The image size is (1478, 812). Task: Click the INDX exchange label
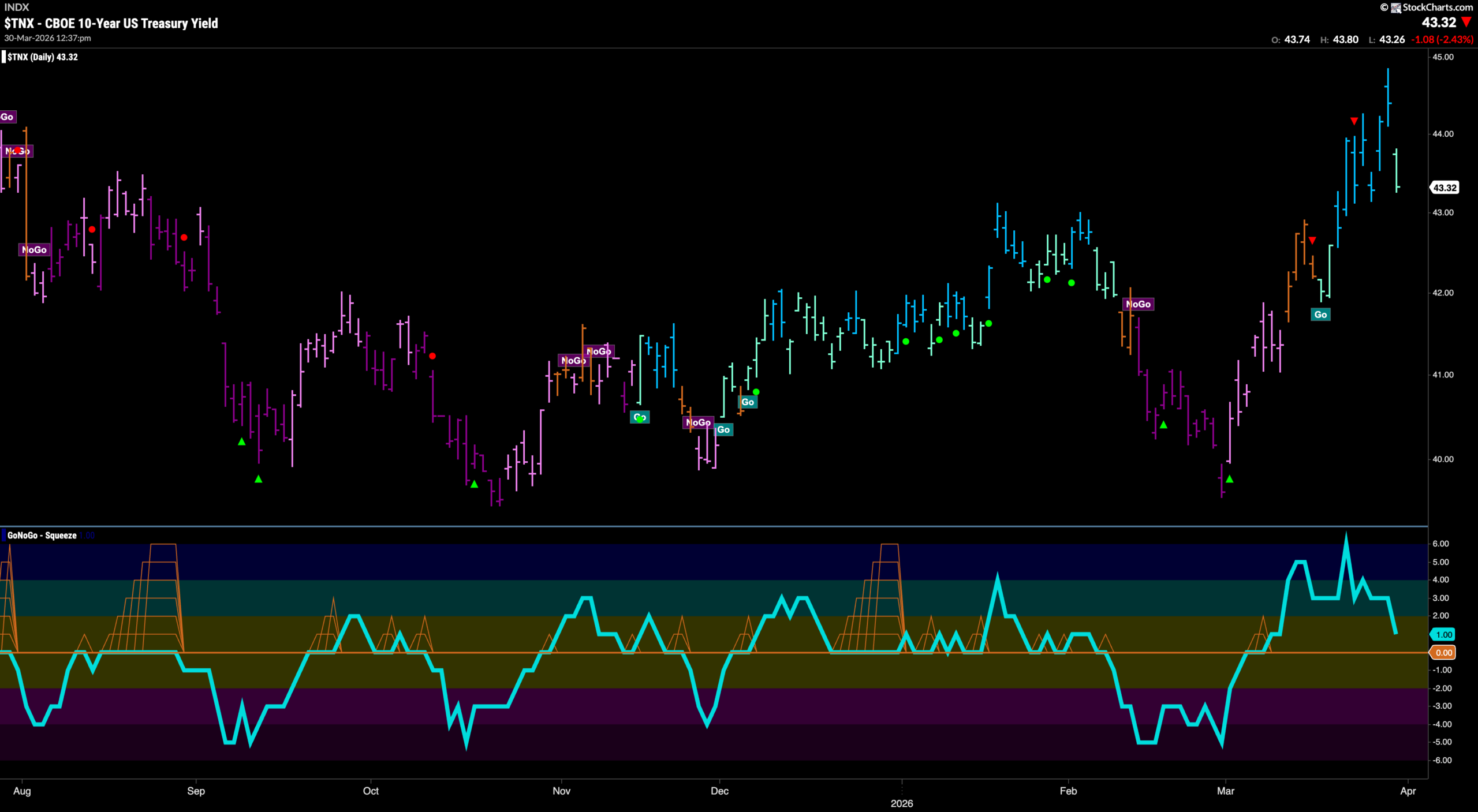pyautogui.click(x=16, y=7)
